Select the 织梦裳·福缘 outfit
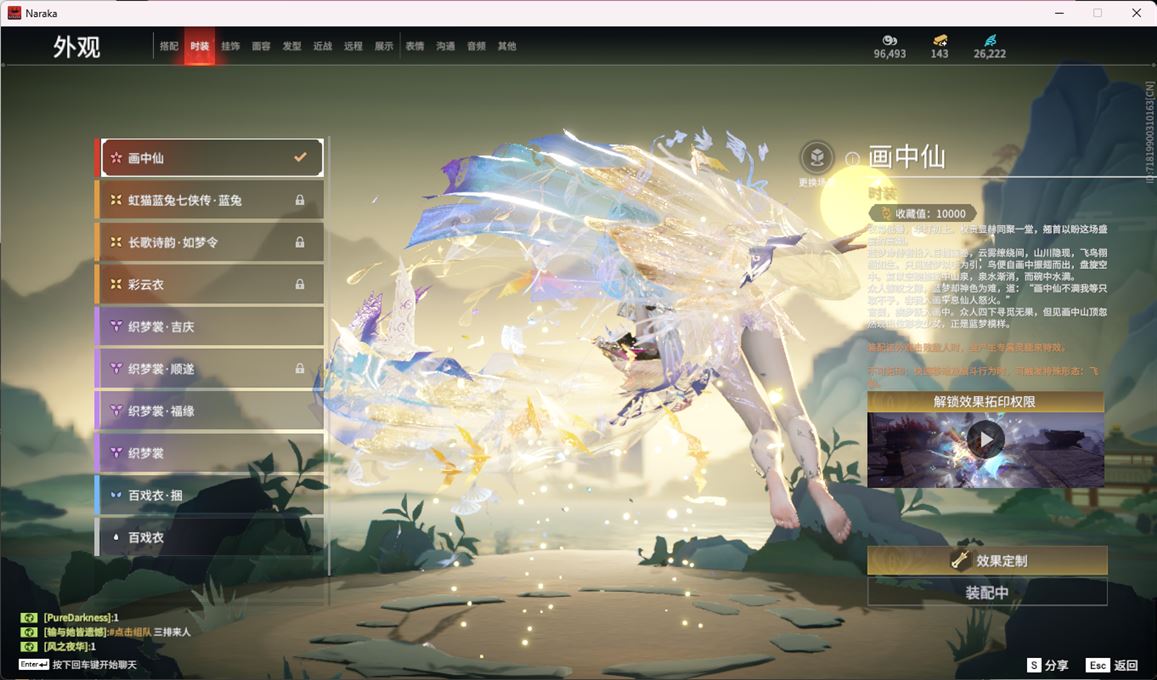This screenshot has height=680, width=1157. (x=210, y=411)
